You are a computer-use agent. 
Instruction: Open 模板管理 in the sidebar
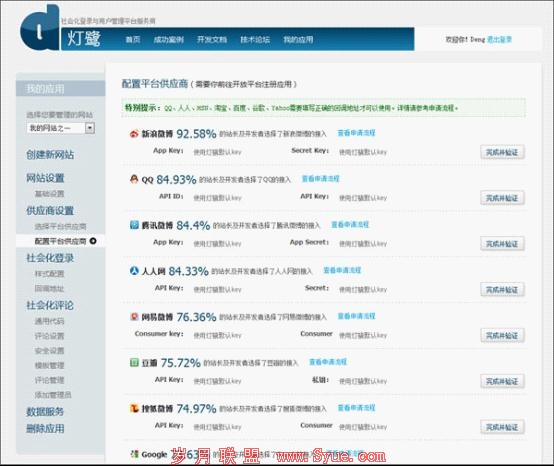point(49,365)
